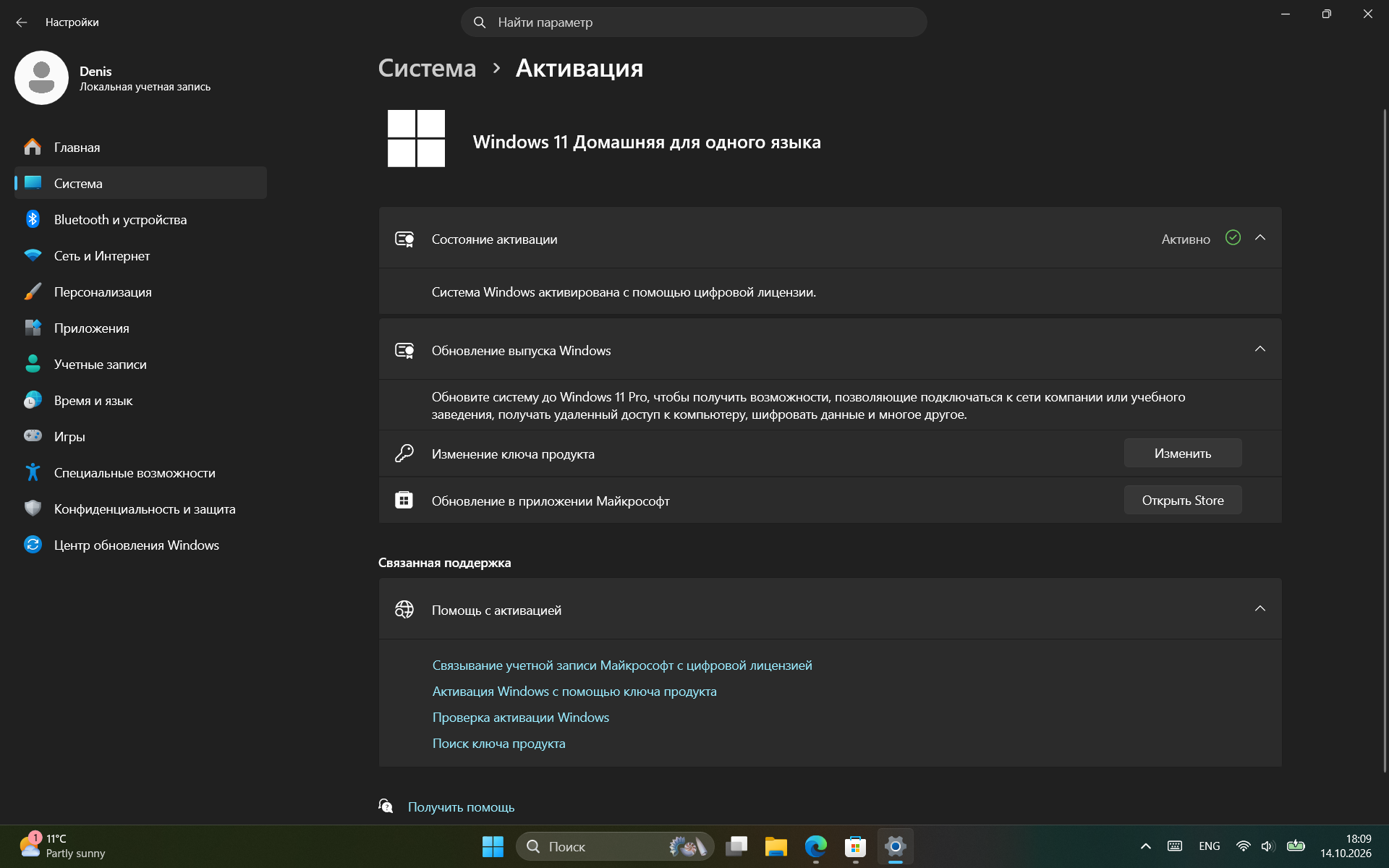Click the Получить помощь link
Screen dimensions: 1389x868
461,807
